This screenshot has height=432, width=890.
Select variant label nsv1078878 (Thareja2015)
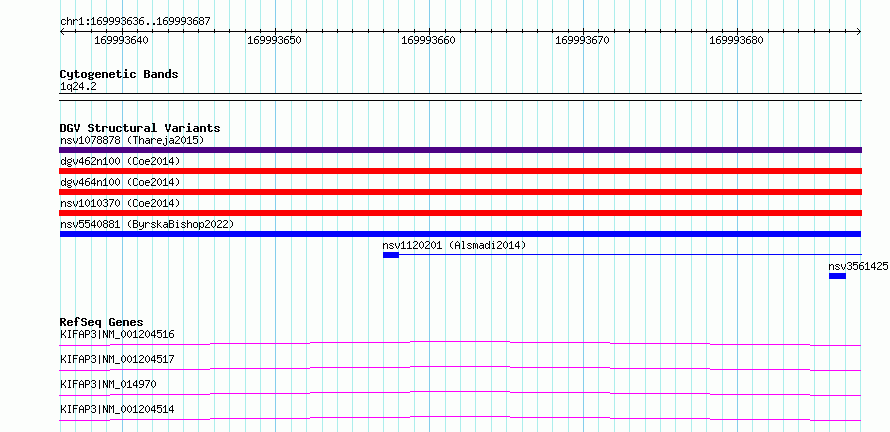click(x=132, y=140)
